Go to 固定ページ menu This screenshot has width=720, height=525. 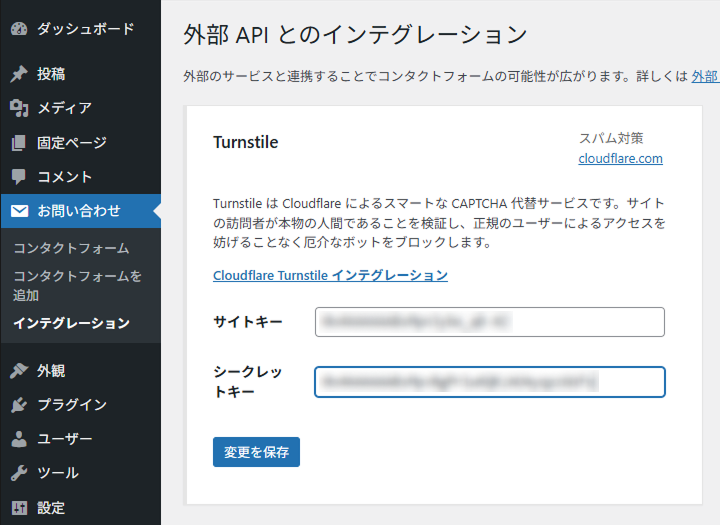(80, 143)
